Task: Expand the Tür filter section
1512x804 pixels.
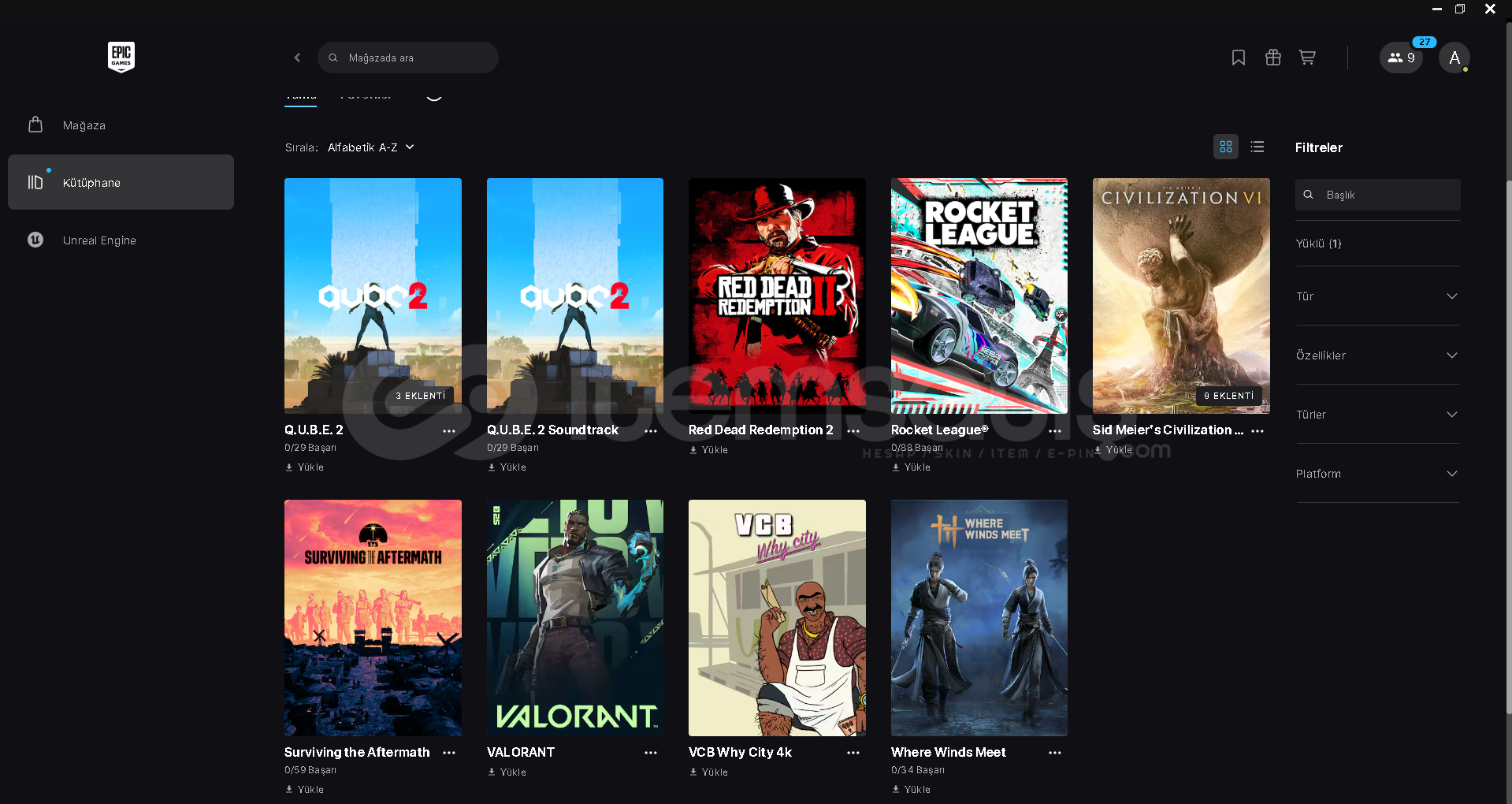Action: pos(1377,296)
